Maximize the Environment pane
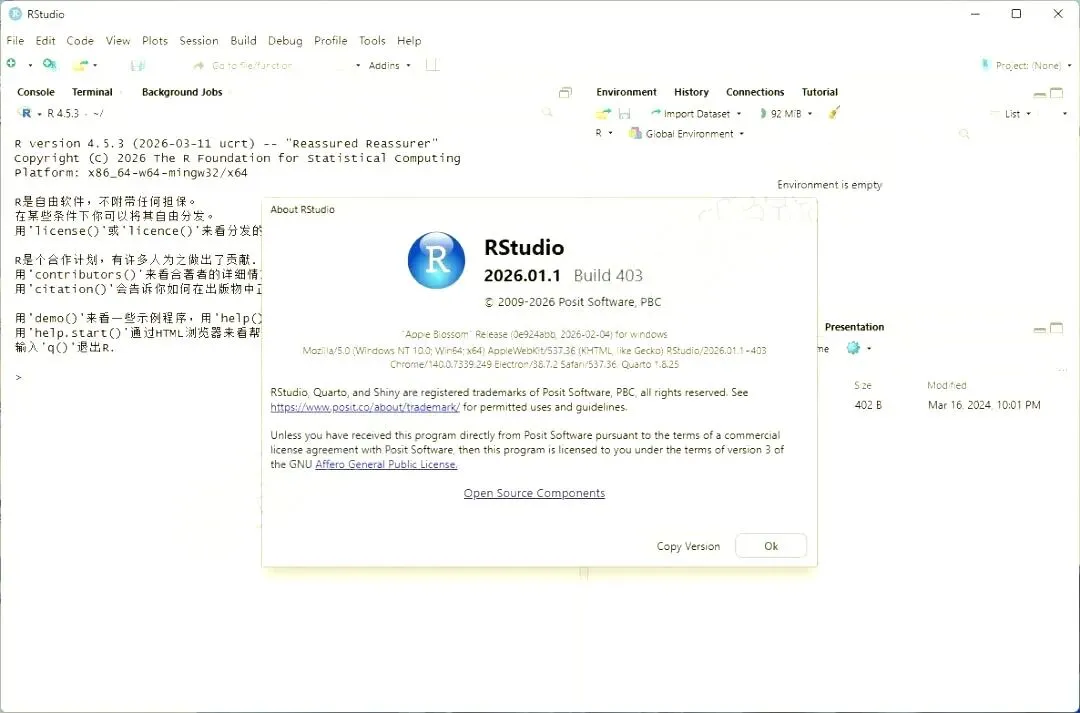Image resolution: width=1080 pixels, height=713 pixels. tap(1057, 93)
